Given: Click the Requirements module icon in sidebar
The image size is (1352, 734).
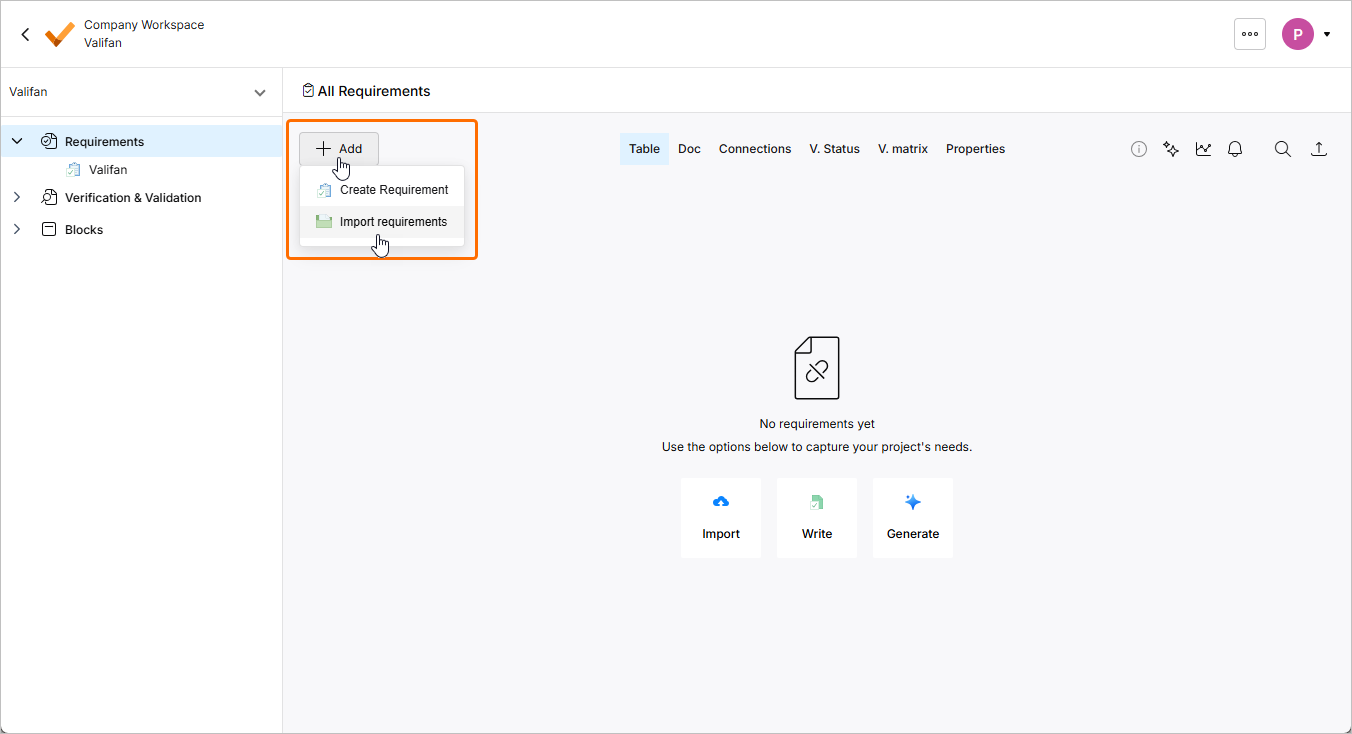Looking at the screenshot, I should (48, 142).
